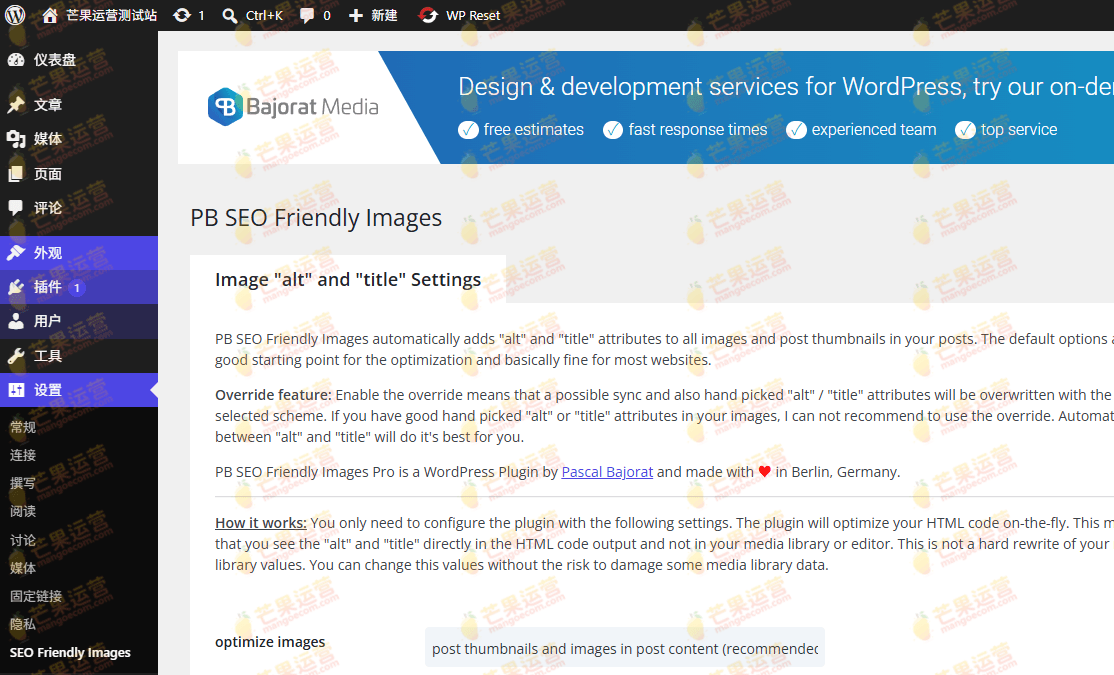Click the "optimize images" label
This screenshot has width=1114, height=675.
pos(270,642)
